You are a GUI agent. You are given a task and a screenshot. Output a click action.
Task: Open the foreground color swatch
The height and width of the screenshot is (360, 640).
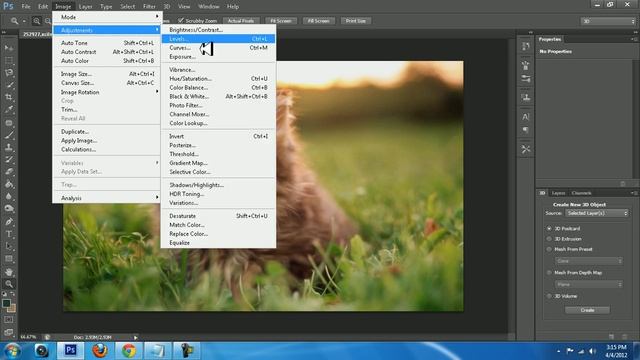click(6, 303)
